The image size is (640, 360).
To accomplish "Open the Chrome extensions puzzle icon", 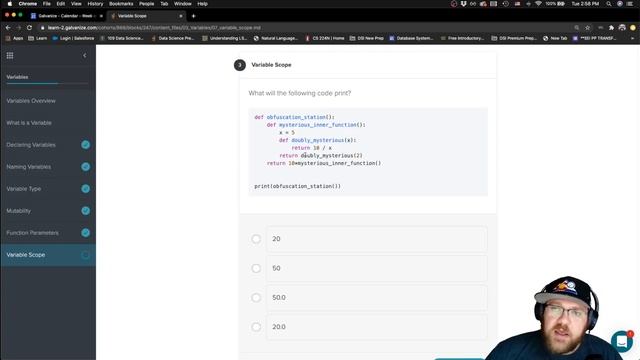I will point(611,28).
